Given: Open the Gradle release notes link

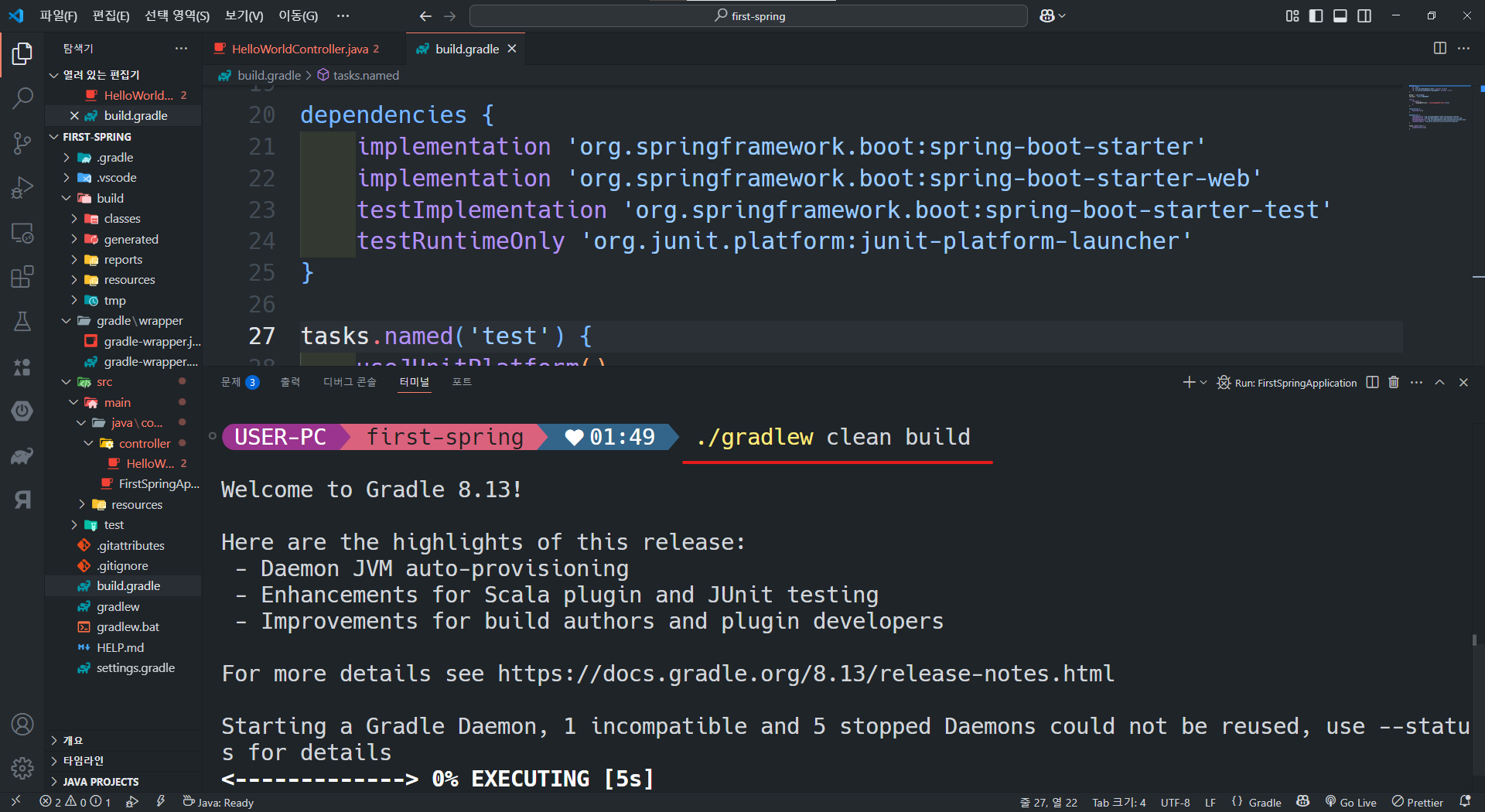Looking at the screenshot, I should coord(806,674).
